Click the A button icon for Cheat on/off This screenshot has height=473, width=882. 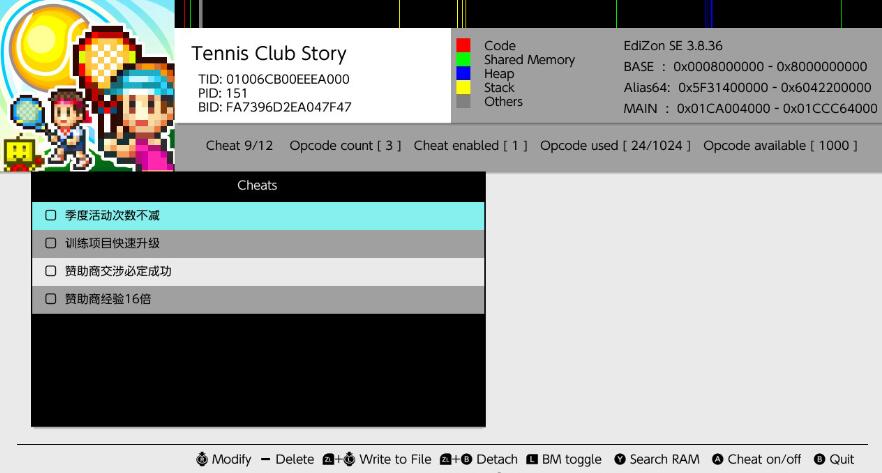tap(718, 459)
